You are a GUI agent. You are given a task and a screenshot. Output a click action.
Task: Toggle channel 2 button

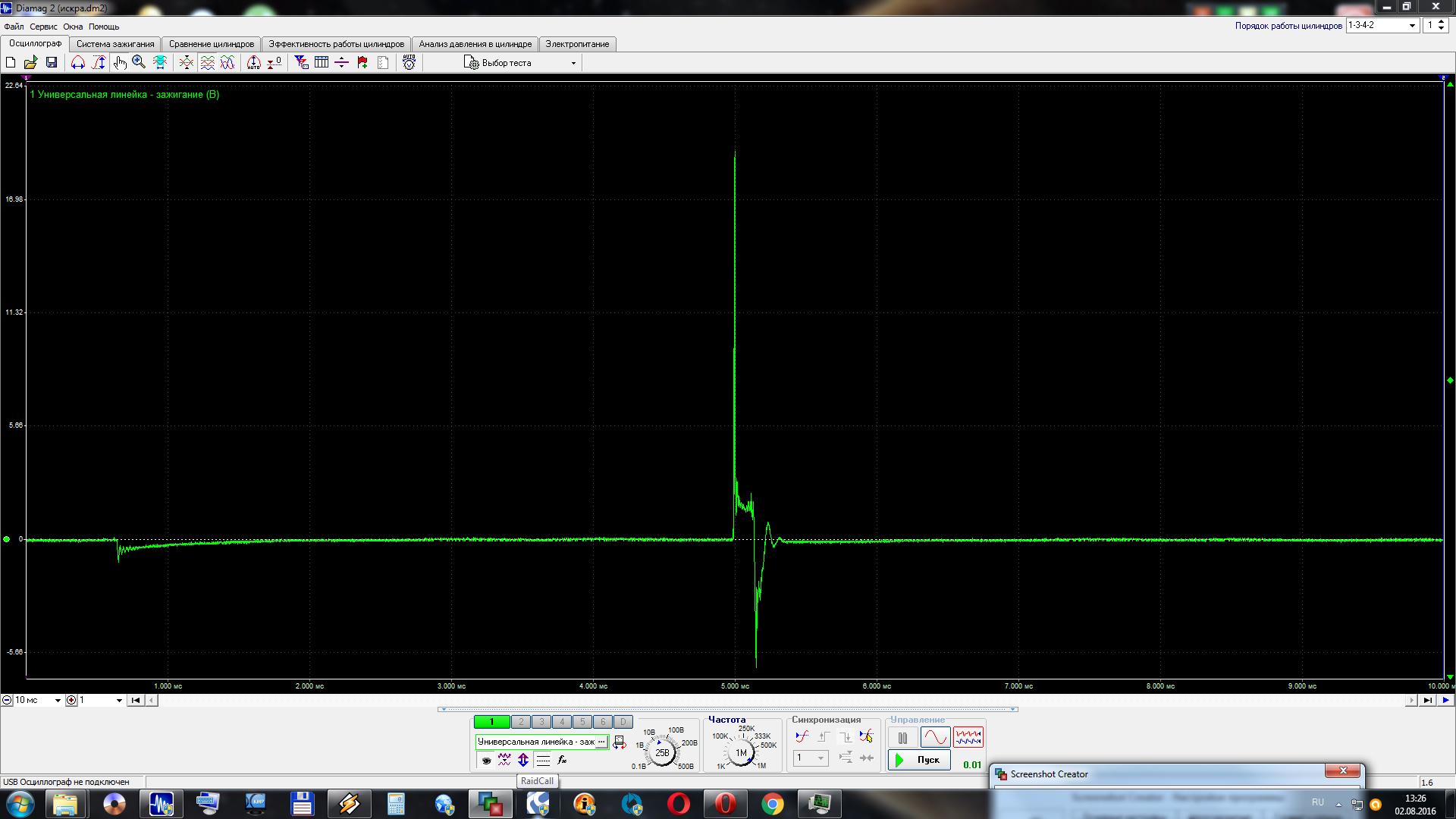pyautogui.click(x=521, y=722)
